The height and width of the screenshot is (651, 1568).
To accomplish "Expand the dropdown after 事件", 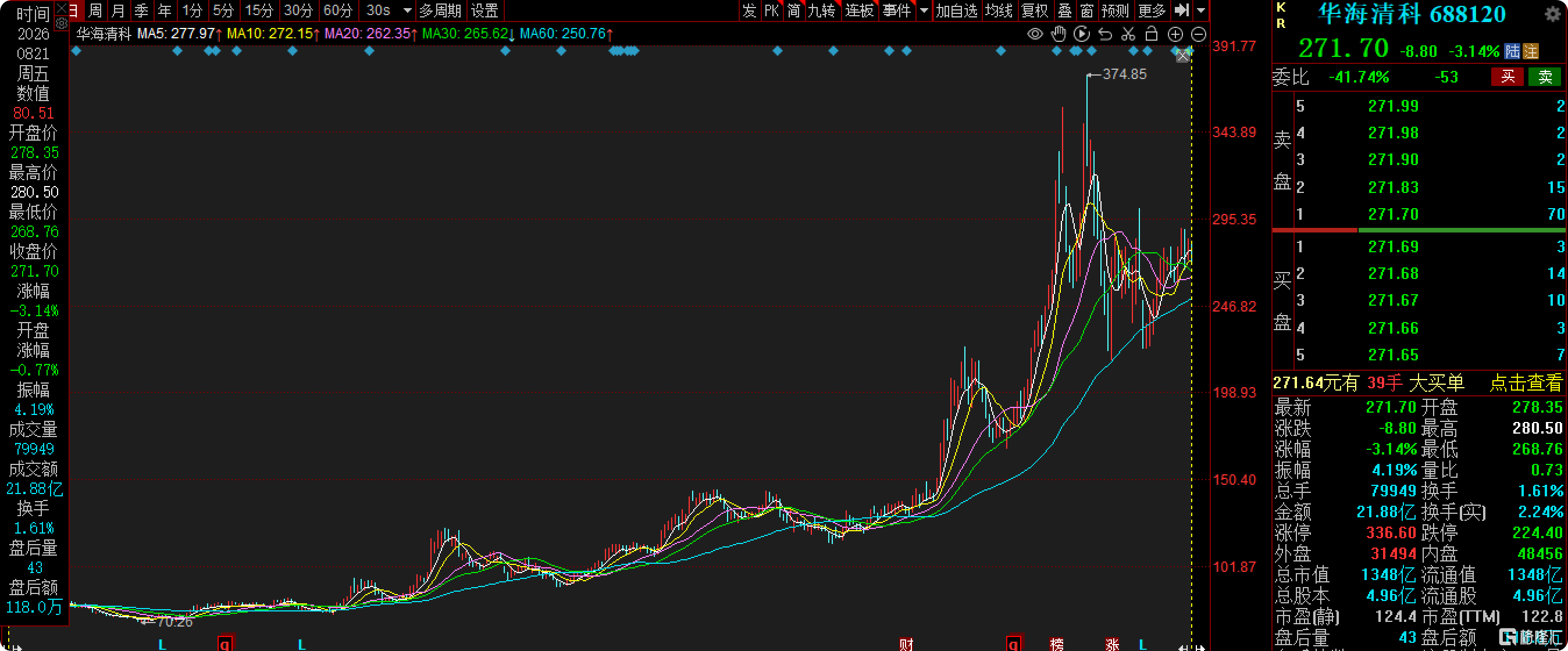I will [x=924, y=10].
